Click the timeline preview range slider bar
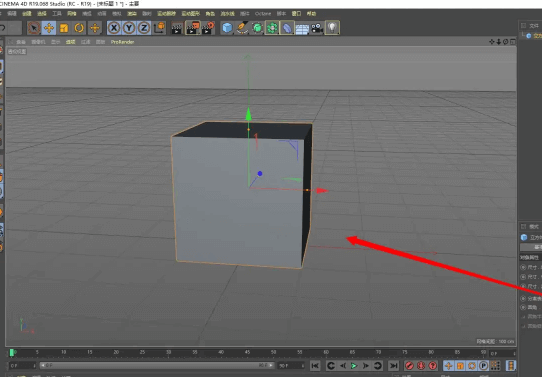This screenshot has height=377, width=542. pos(157,365)
